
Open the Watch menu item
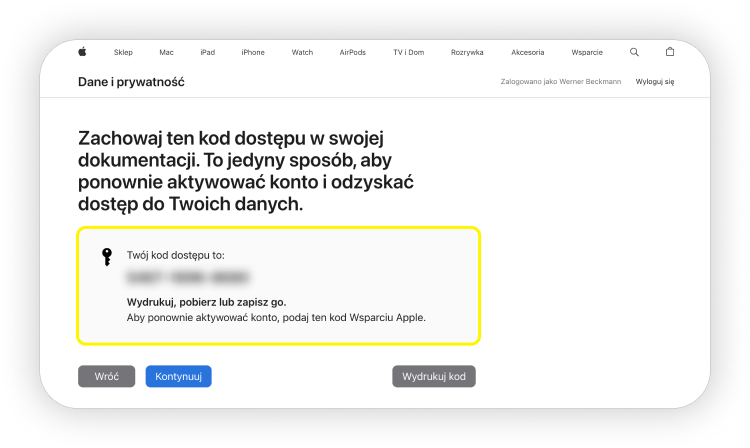point(302,52)
